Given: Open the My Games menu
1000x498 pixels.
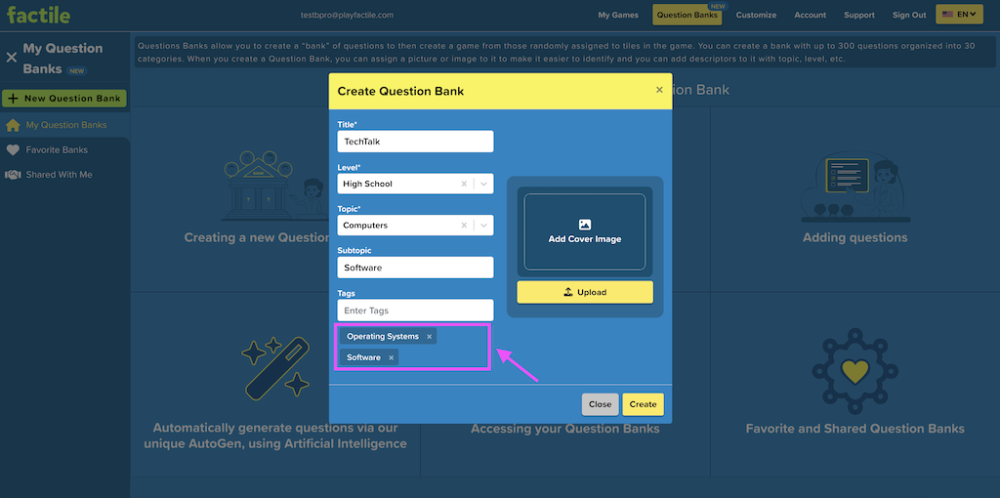Looking at the screenshot, I should [x=618, y=15].
